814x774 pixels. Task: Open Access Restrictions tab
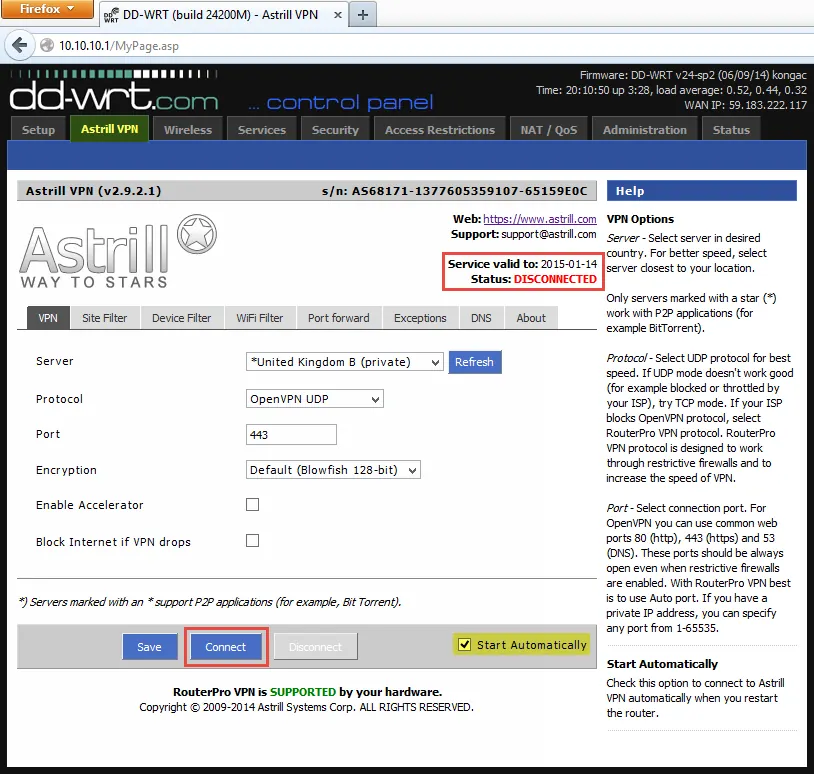click(x=440, y=130)
